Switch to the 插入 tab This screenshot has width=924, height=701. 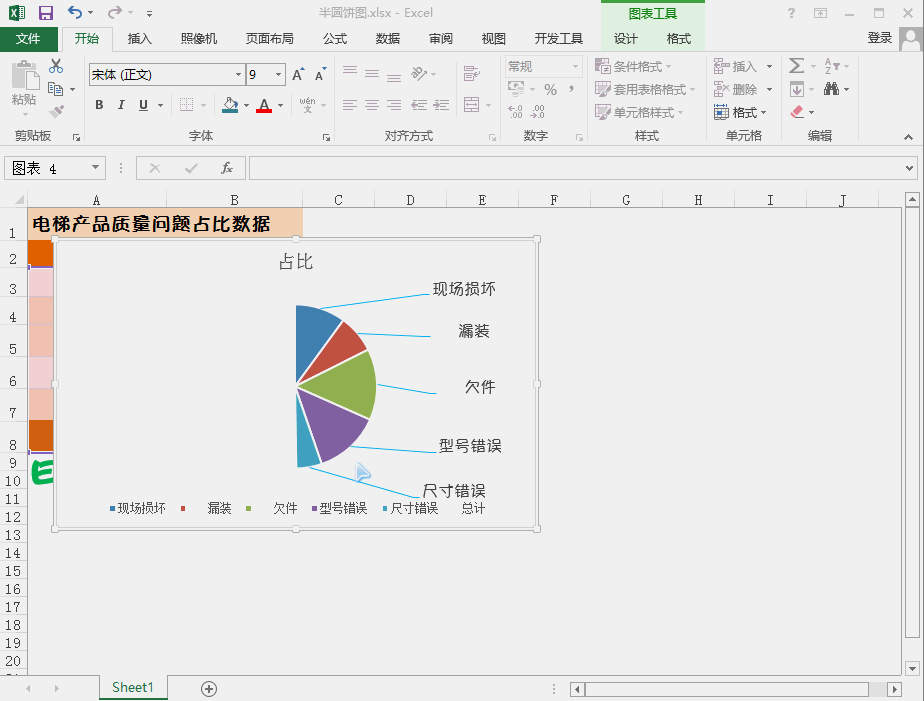(140, 39)
